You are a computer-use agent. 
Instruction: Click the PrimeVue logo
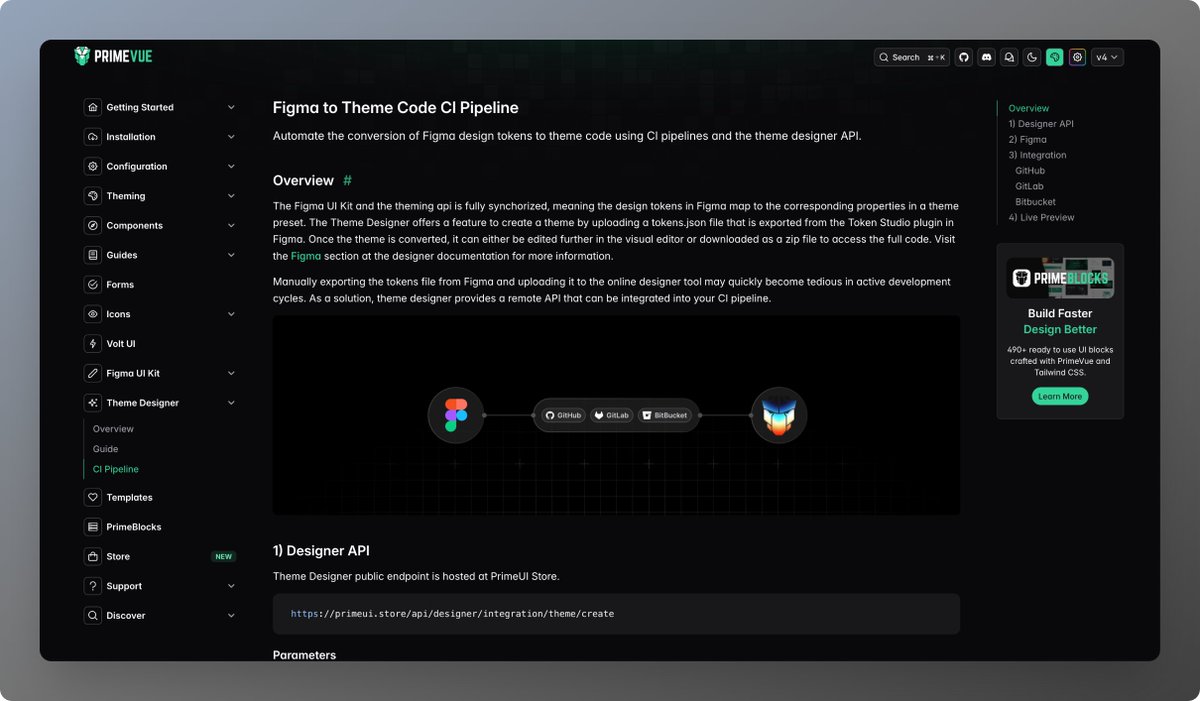point(113,56)
